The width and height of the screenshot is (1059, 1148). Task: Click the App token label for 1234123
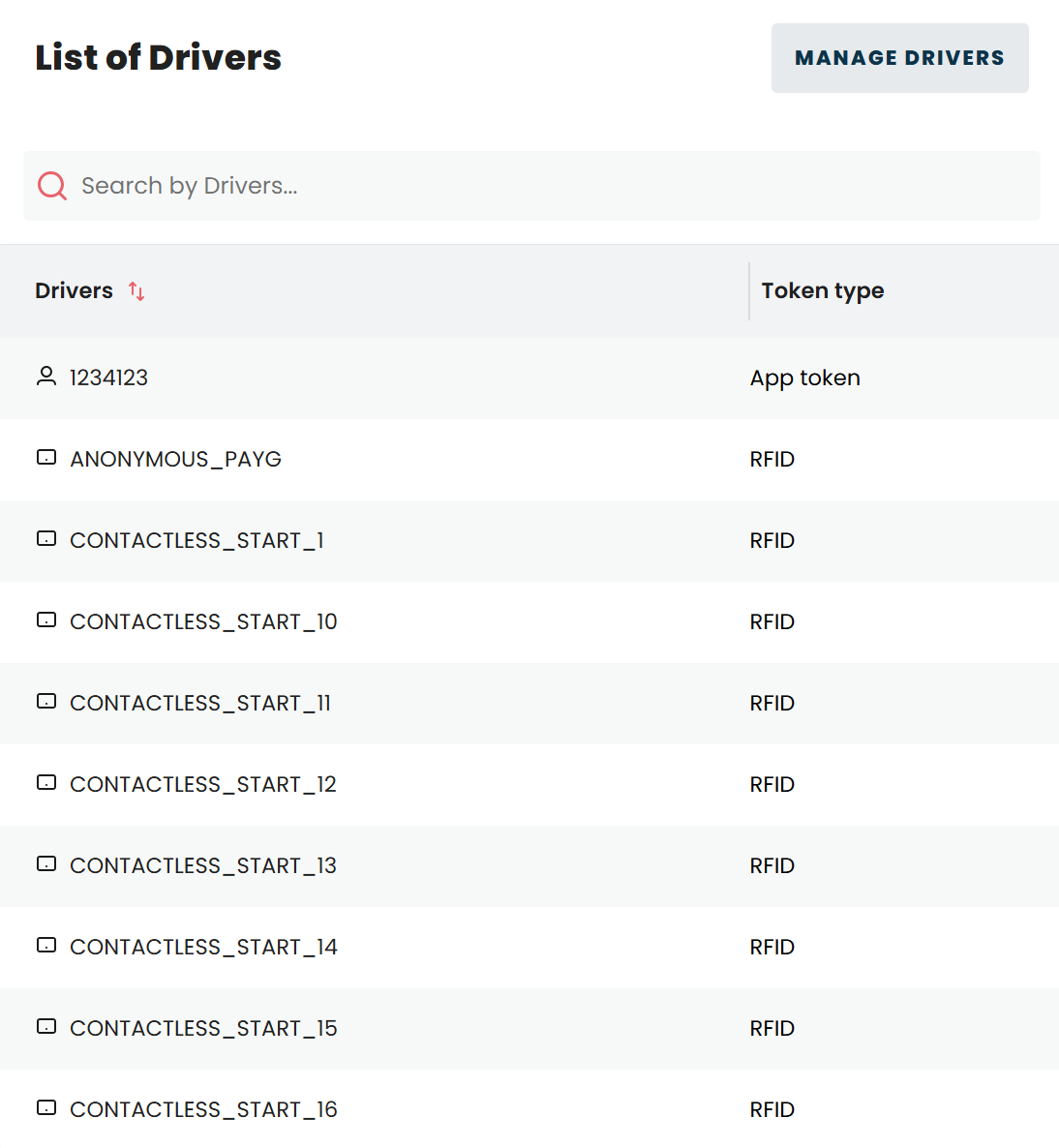coord(804,378)
